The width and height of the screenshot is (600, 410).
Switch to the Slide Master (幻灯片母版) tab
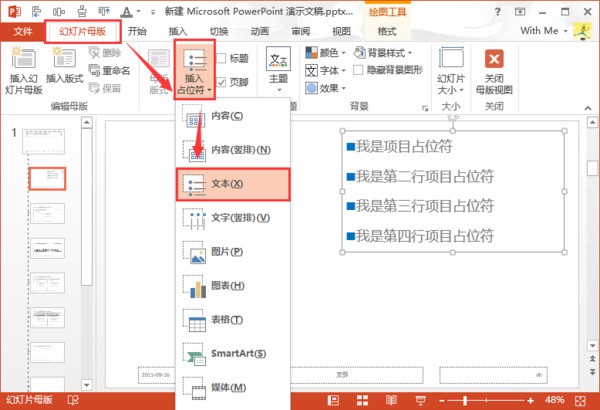tap(83, 31)
